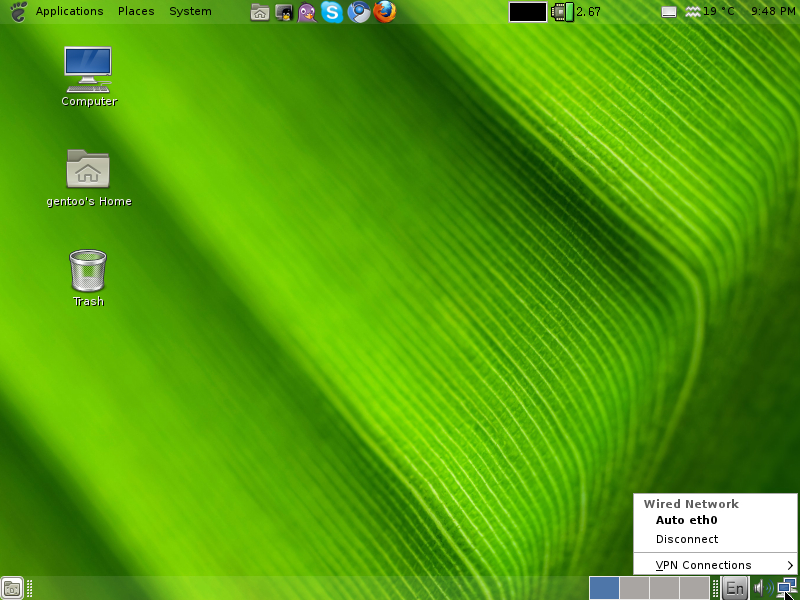
Task: Open the System menu
Action: click(190, 12)
